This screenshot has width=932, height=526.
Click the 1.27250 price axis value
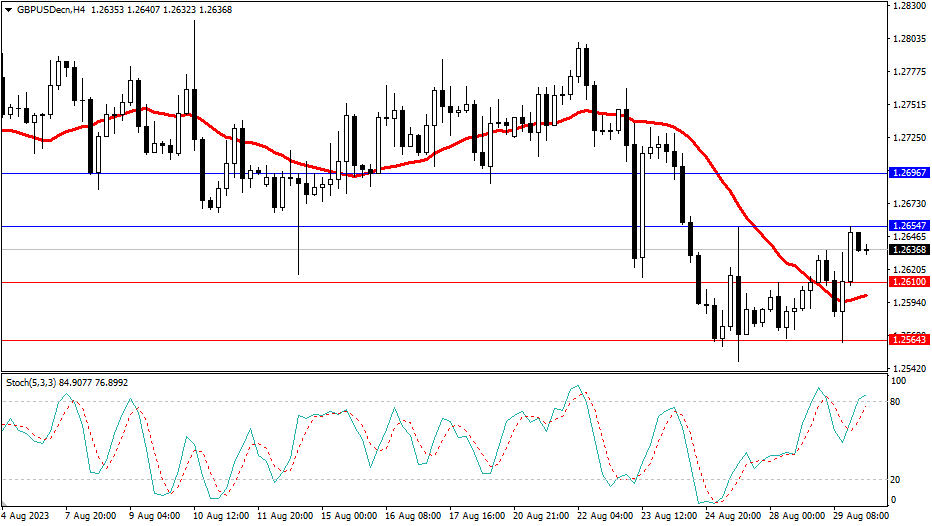(x=909, y=138)
